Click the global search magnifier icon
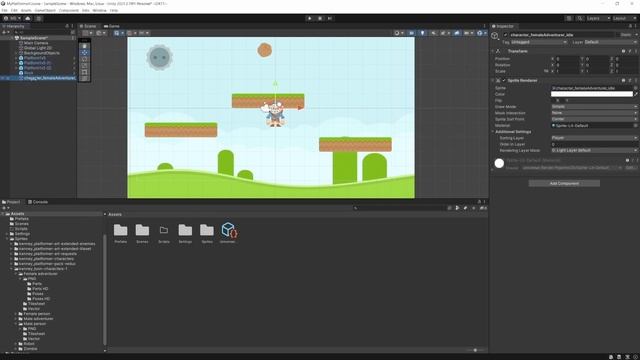 (x=580, y=18)
